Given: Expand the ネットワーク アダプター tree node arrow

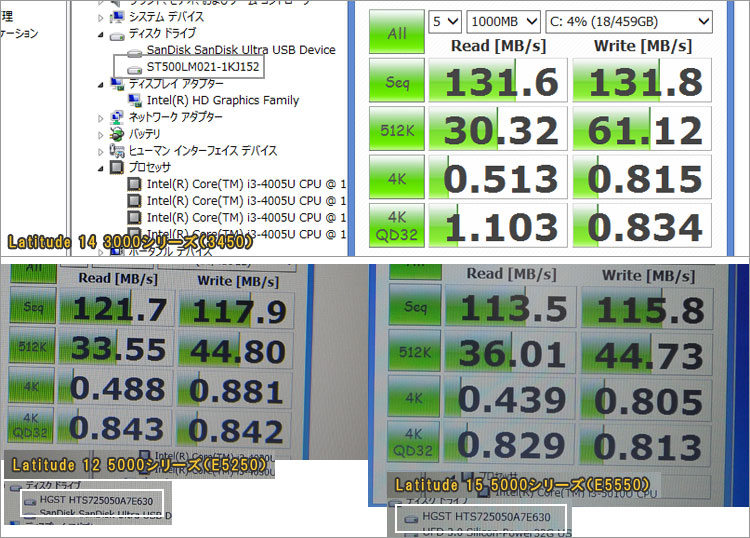Looking at the screenshot, I should click(101, 117).
